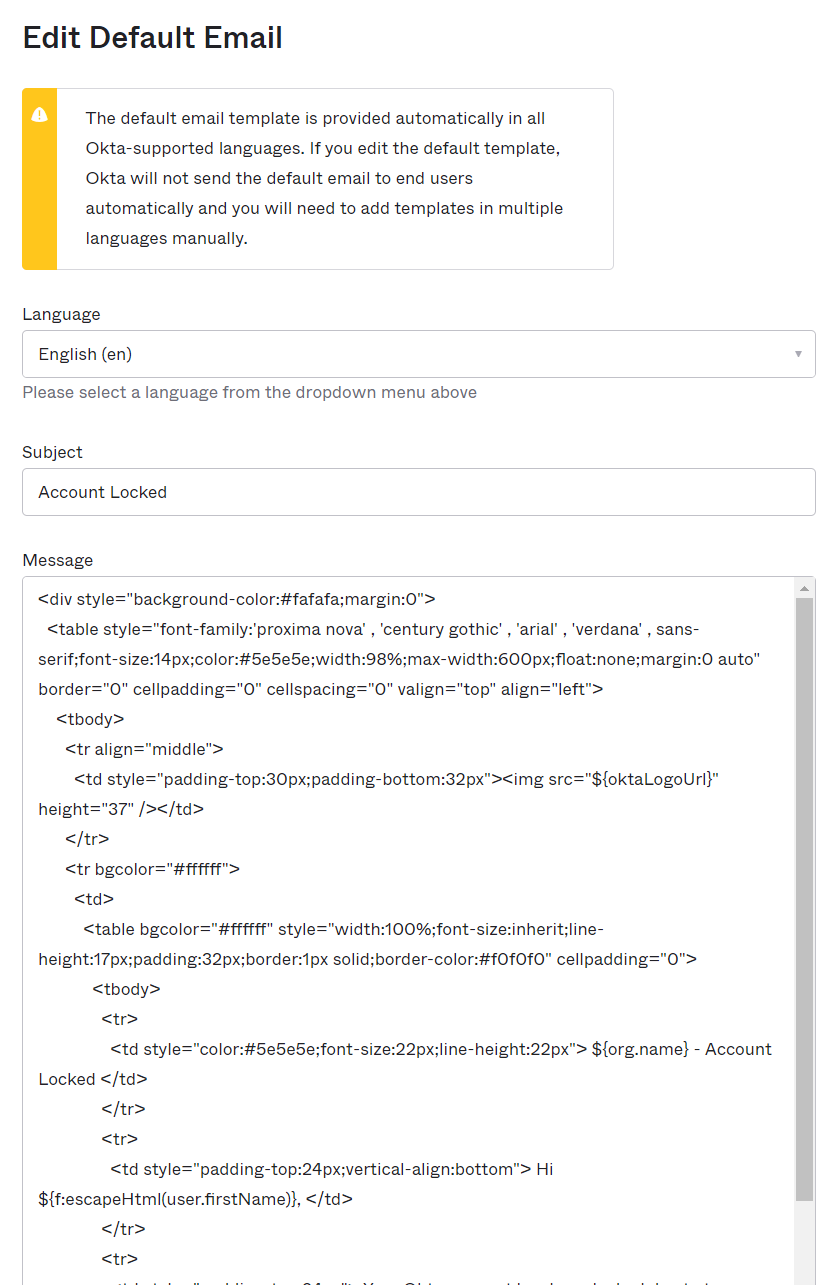Click the tr align="middle" code line
Screen dimensions: 827x1285
pos(144,749)
